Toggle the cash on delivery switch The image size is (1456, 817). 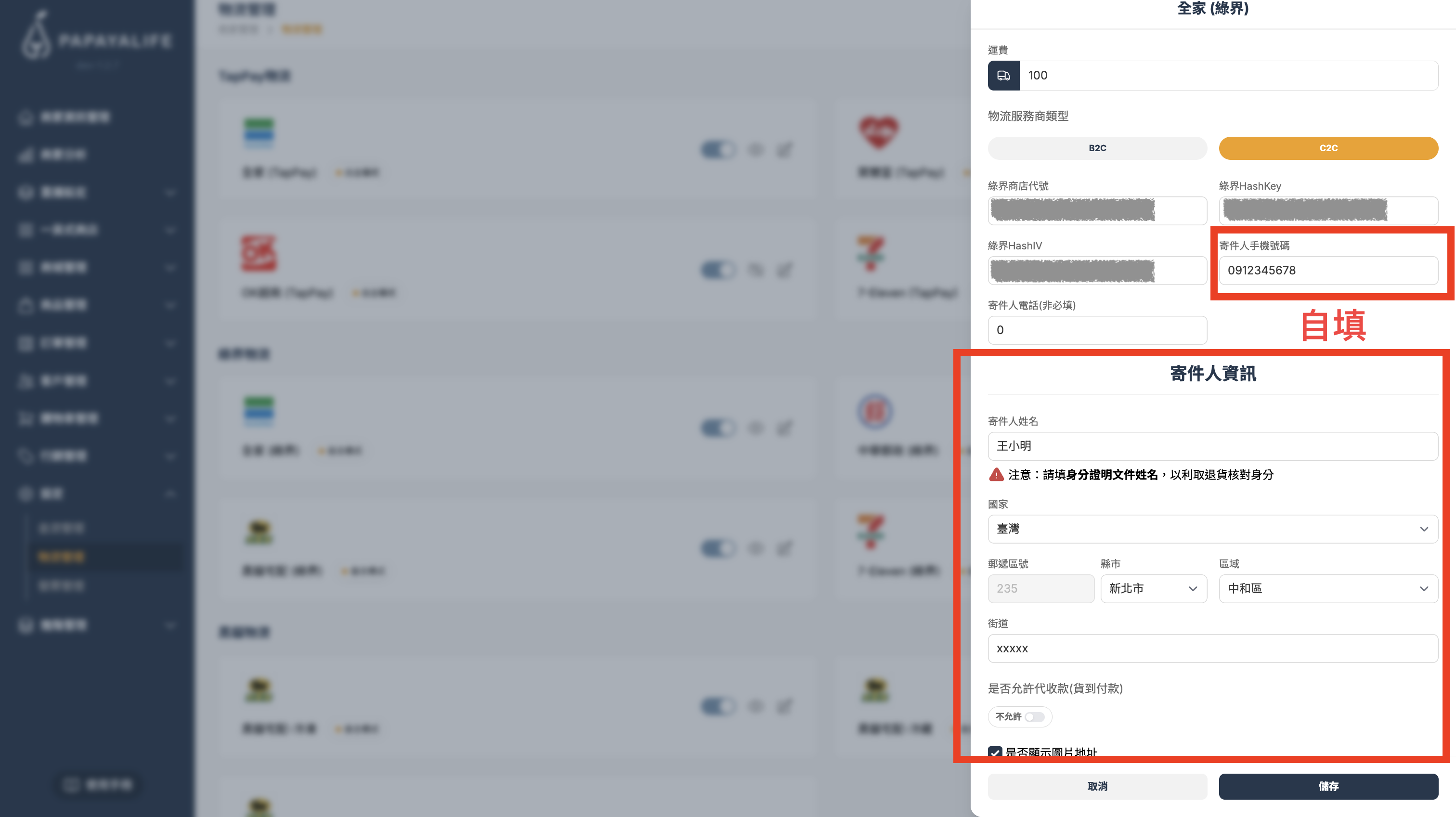point(1035,716)
